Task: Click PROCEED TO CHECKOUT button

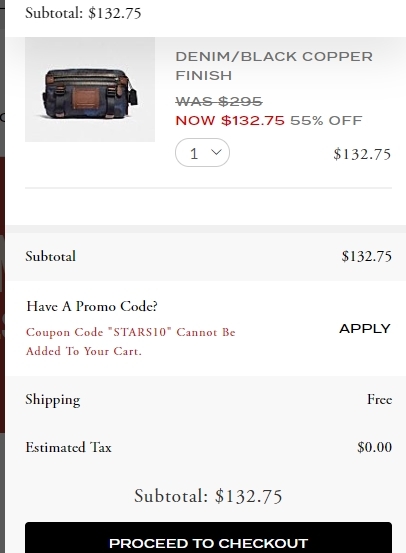Action: click(208, 538)
